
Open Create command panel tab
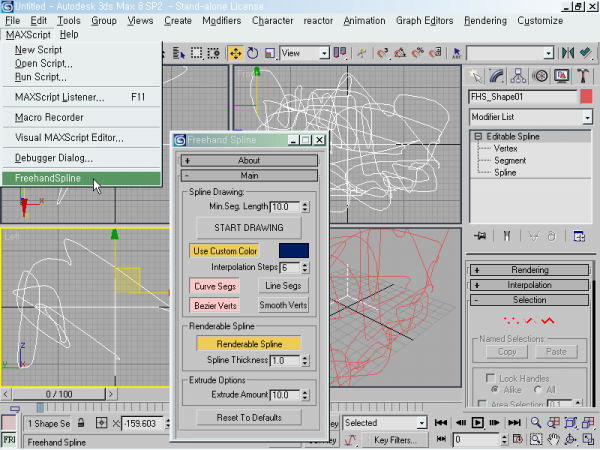(476, 76)
